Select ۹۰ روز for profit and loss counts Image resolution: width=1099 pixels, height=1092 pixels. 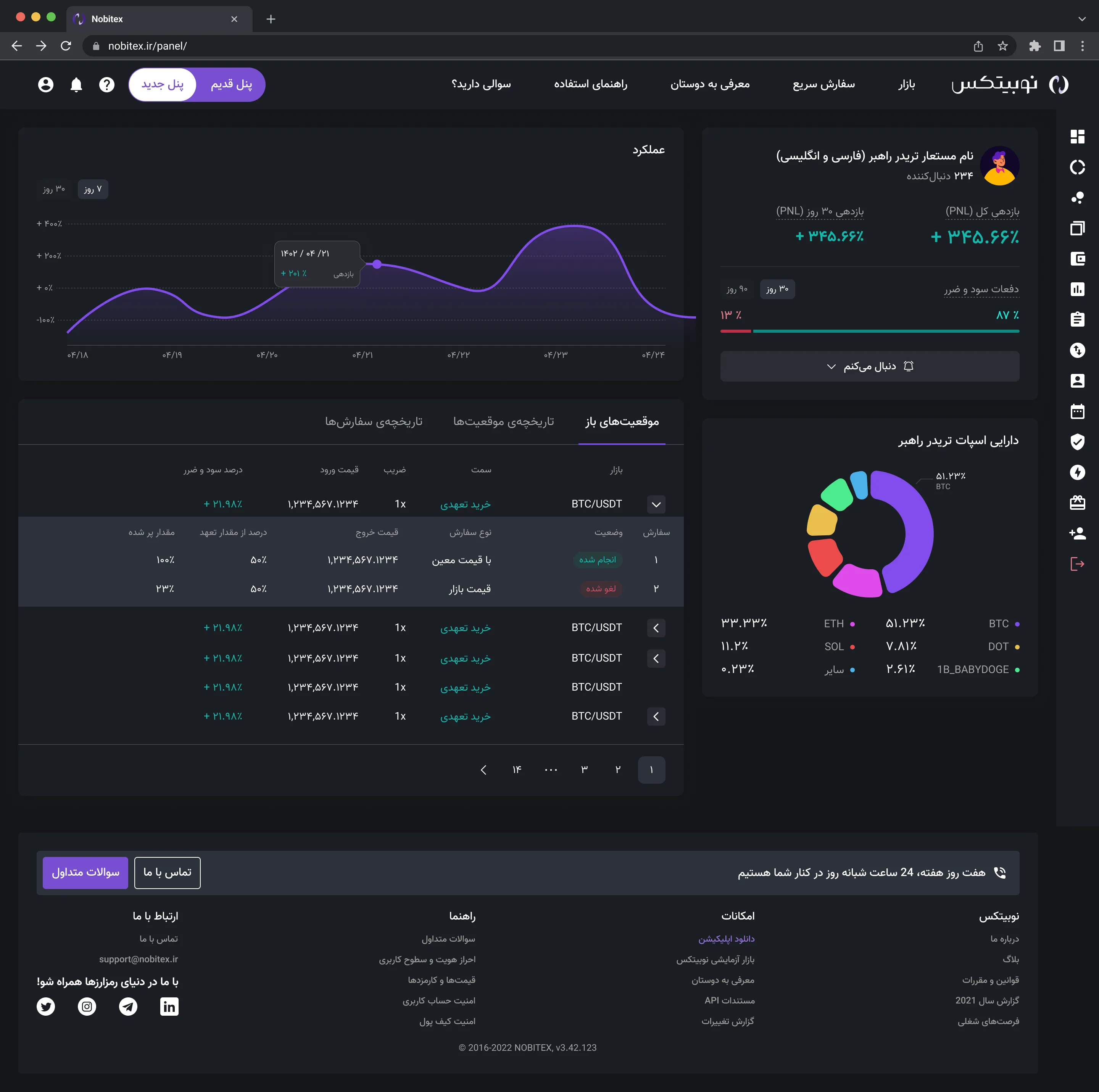click(737, 289)
